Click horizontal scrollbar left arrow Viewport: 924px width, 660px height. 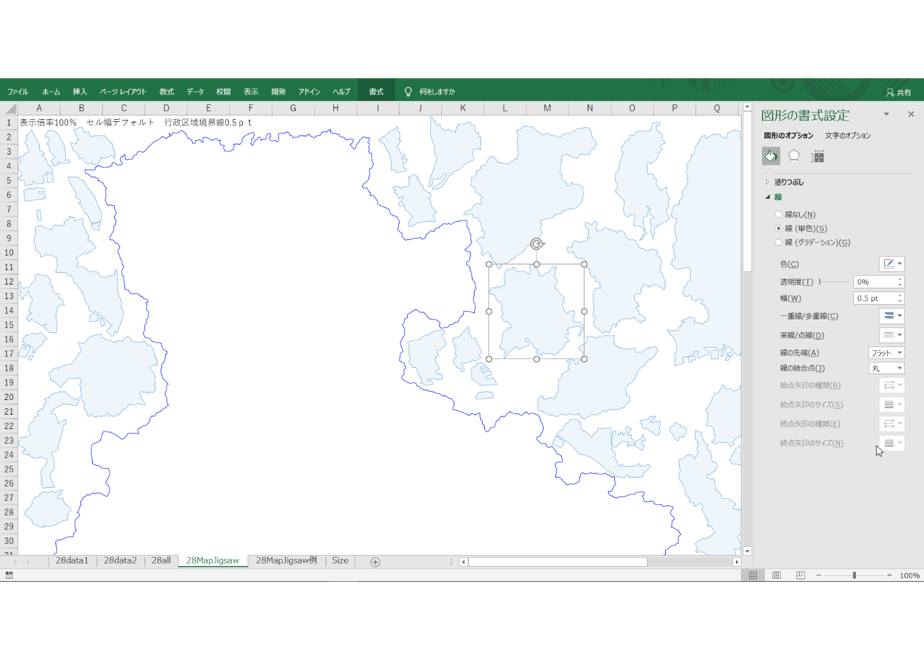[x=464, y=562]
